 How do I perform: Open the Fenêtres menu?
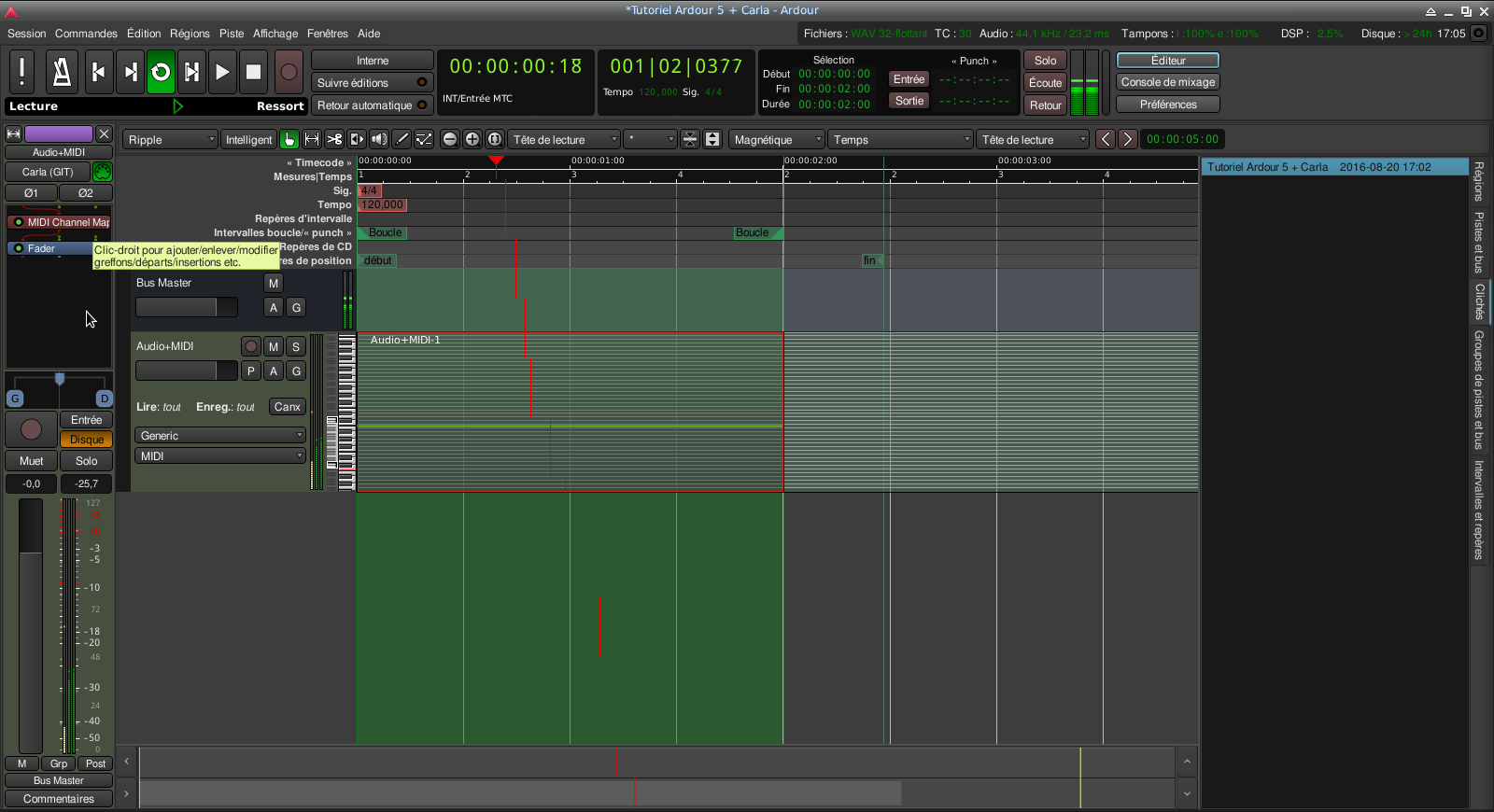327,34
